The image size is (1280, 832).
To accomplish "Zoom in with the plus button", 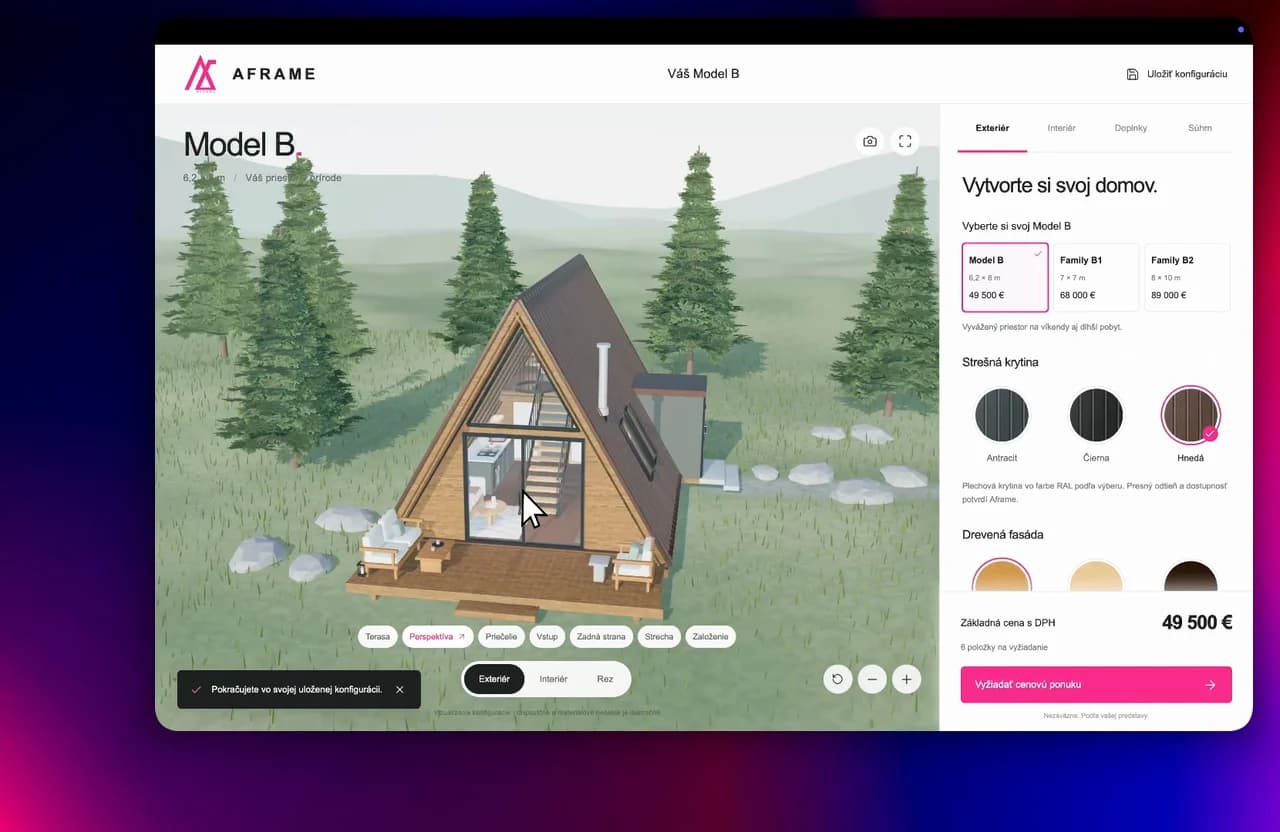I will coord(906,679).
